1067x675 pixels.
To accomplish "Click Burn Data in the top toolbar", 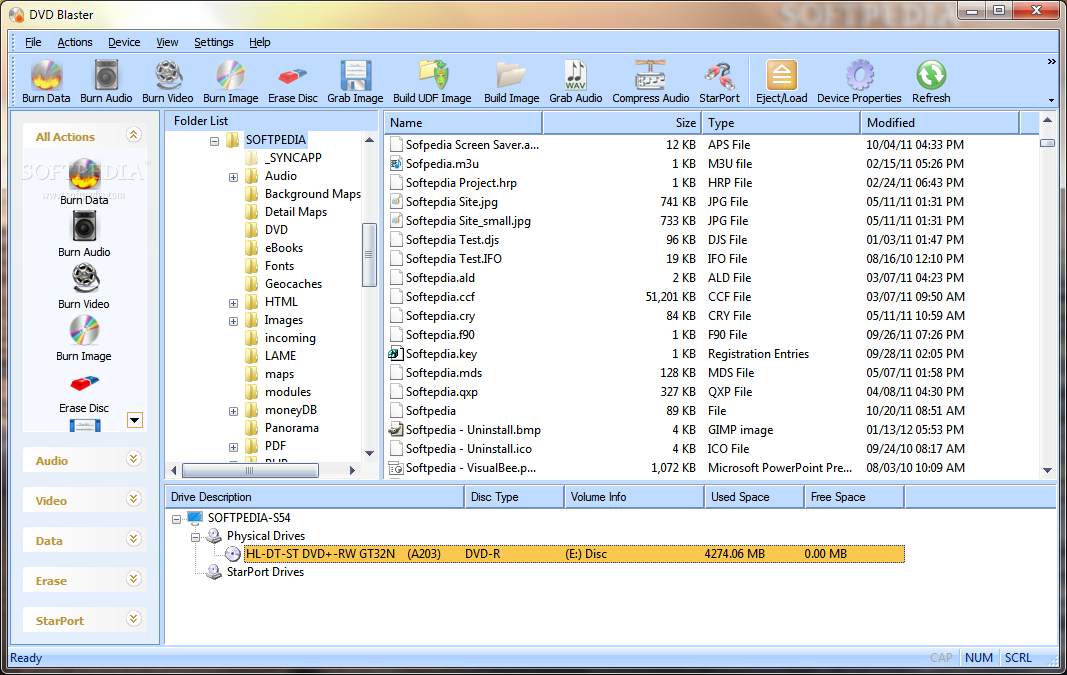I will click(46, 82).
